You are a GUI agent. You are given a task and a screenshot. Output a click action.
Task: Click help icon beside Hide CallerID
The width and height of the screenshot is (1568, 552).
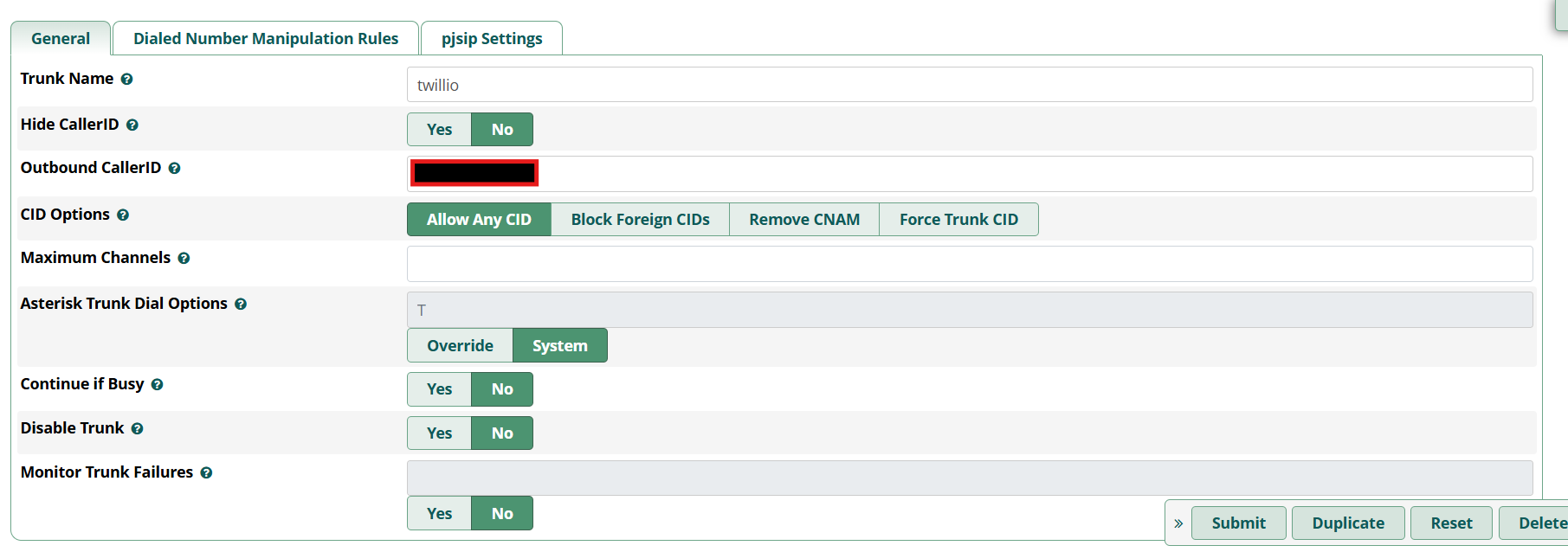[132, 125]
